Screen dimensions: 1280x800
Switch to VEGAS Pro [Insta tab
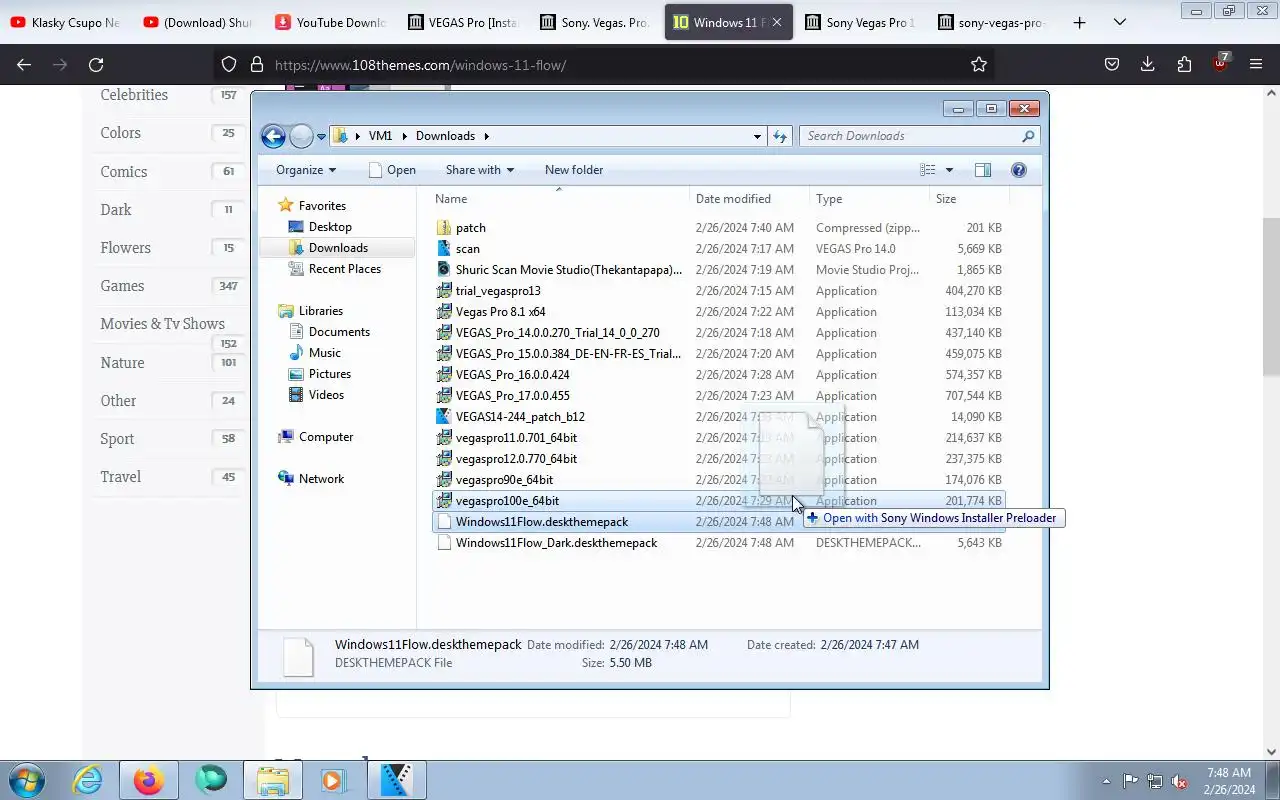[464, 22]
